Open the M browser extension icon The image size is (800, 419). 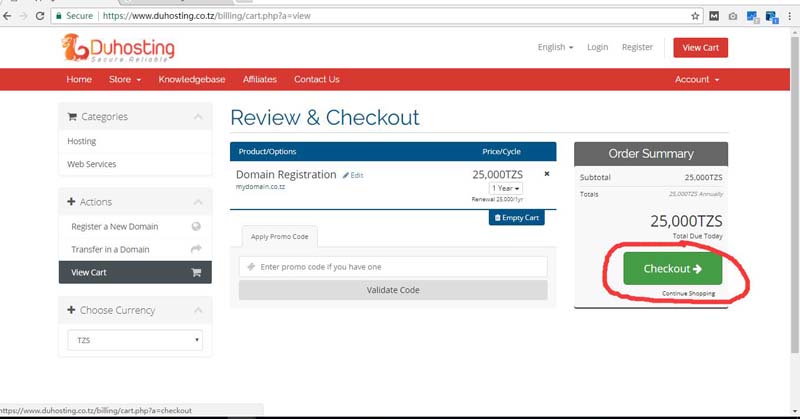click(714, 16)
